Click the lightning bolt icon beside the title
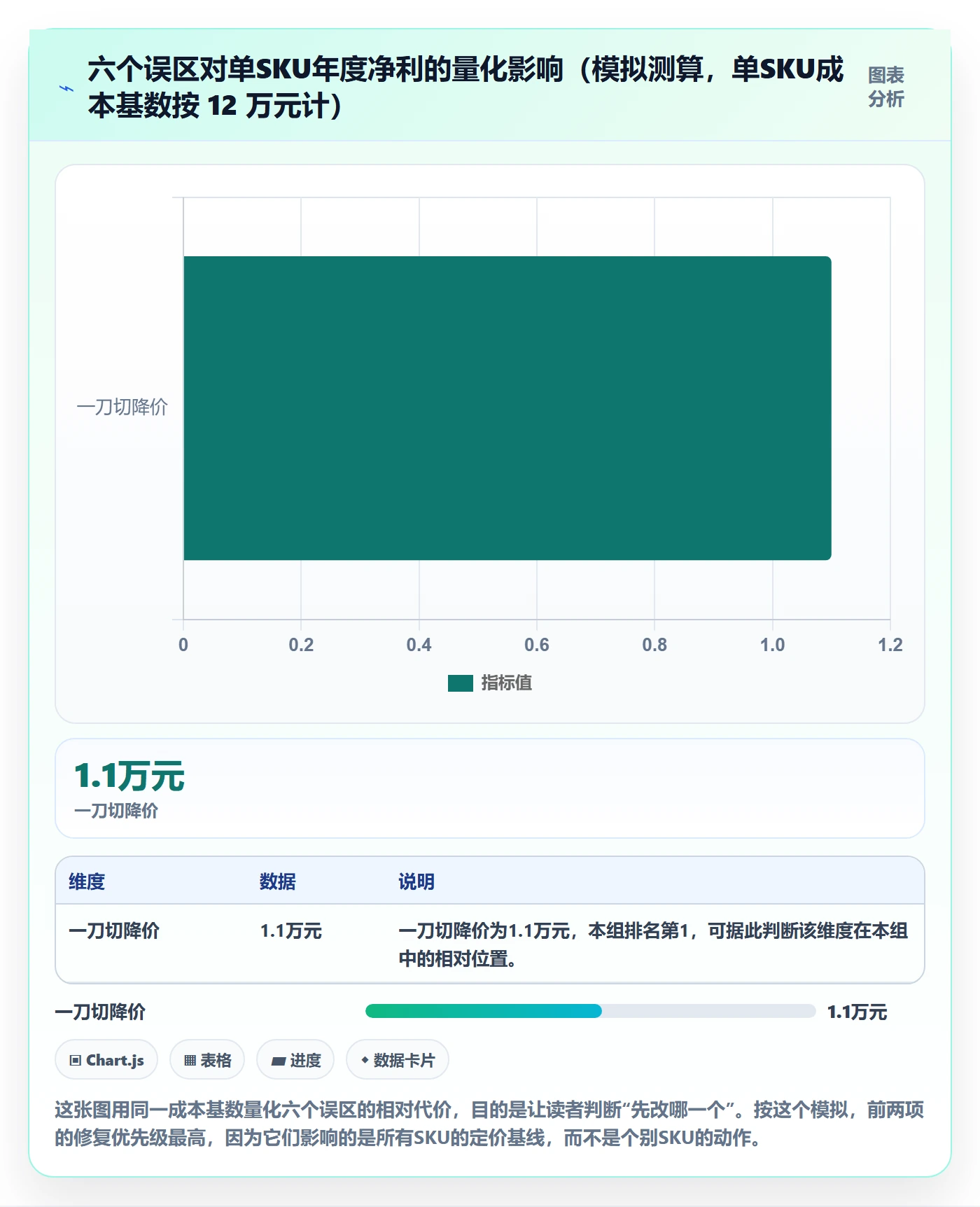This screenshot has width=980, height=1207. (66, 89)
